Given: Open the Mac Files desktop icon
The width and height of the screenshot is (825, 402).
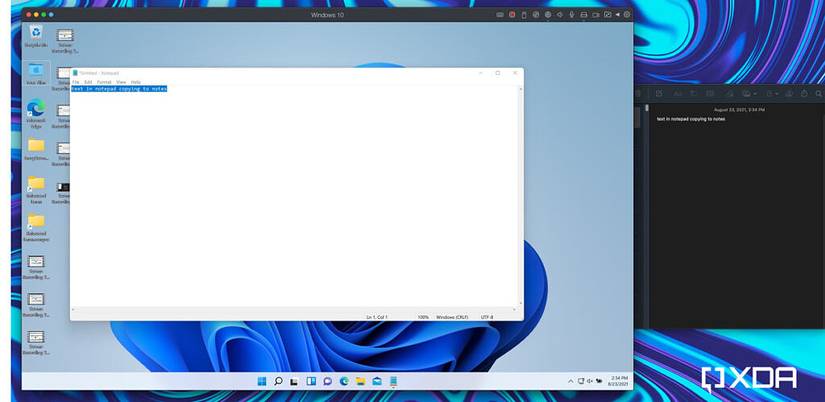Looking at the screenshot, I should [36, 73].
